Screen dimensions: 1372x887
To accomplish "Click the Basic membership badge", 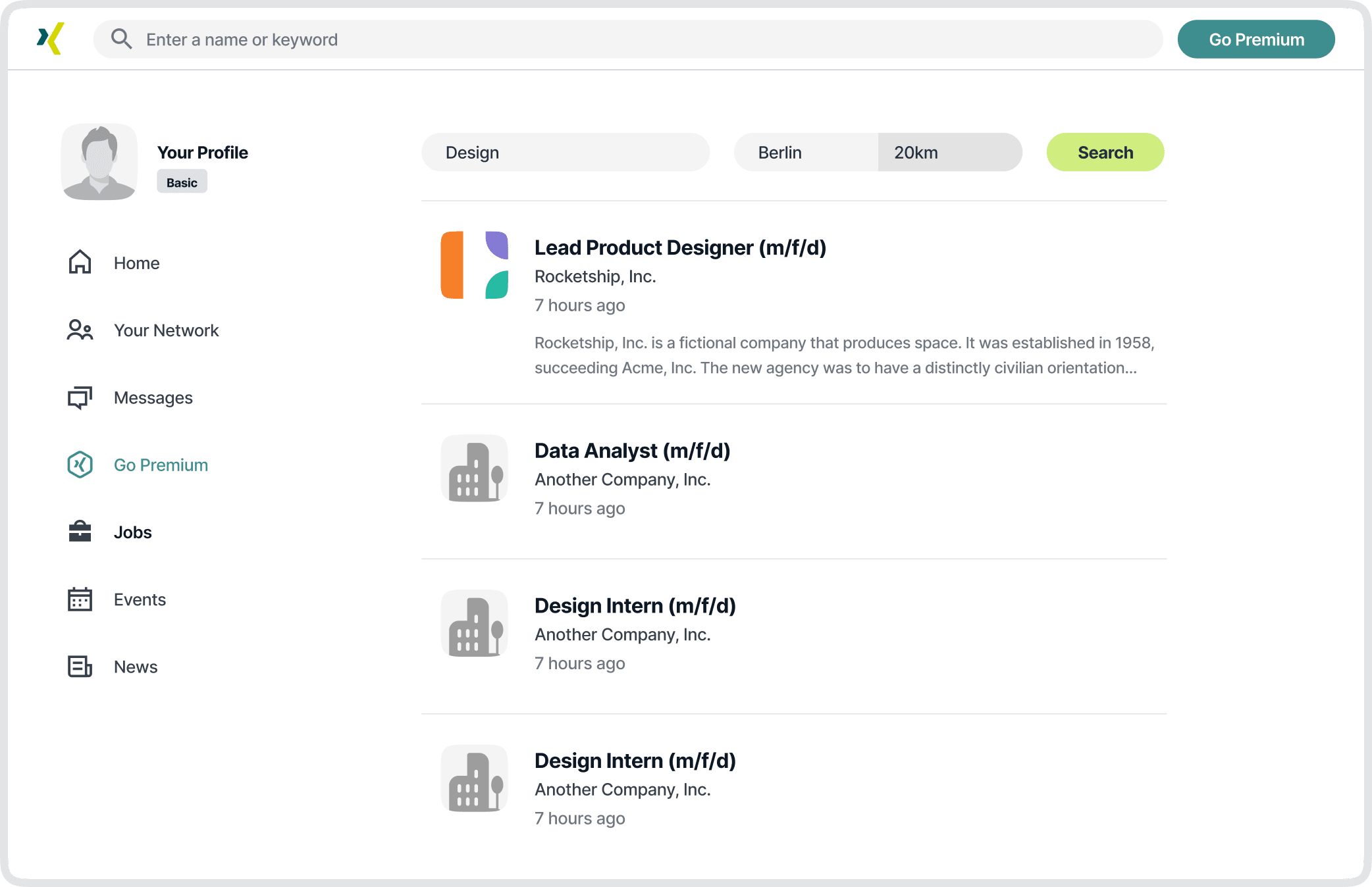I will pos(182,182).
